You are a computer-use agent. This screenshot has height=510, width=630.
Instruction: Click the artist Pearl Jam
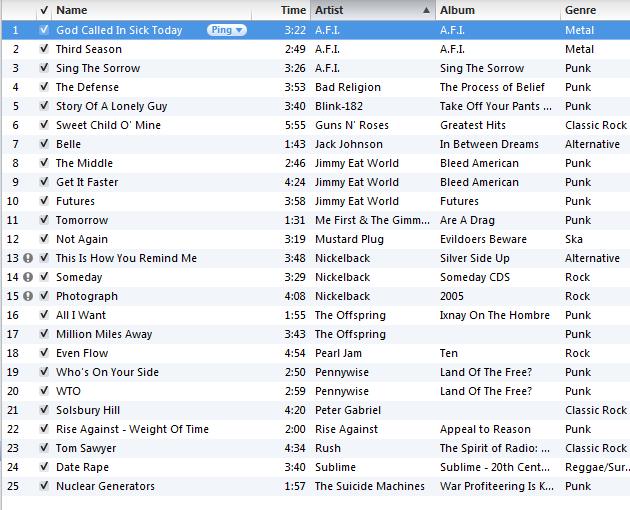(x=338, y=353)
